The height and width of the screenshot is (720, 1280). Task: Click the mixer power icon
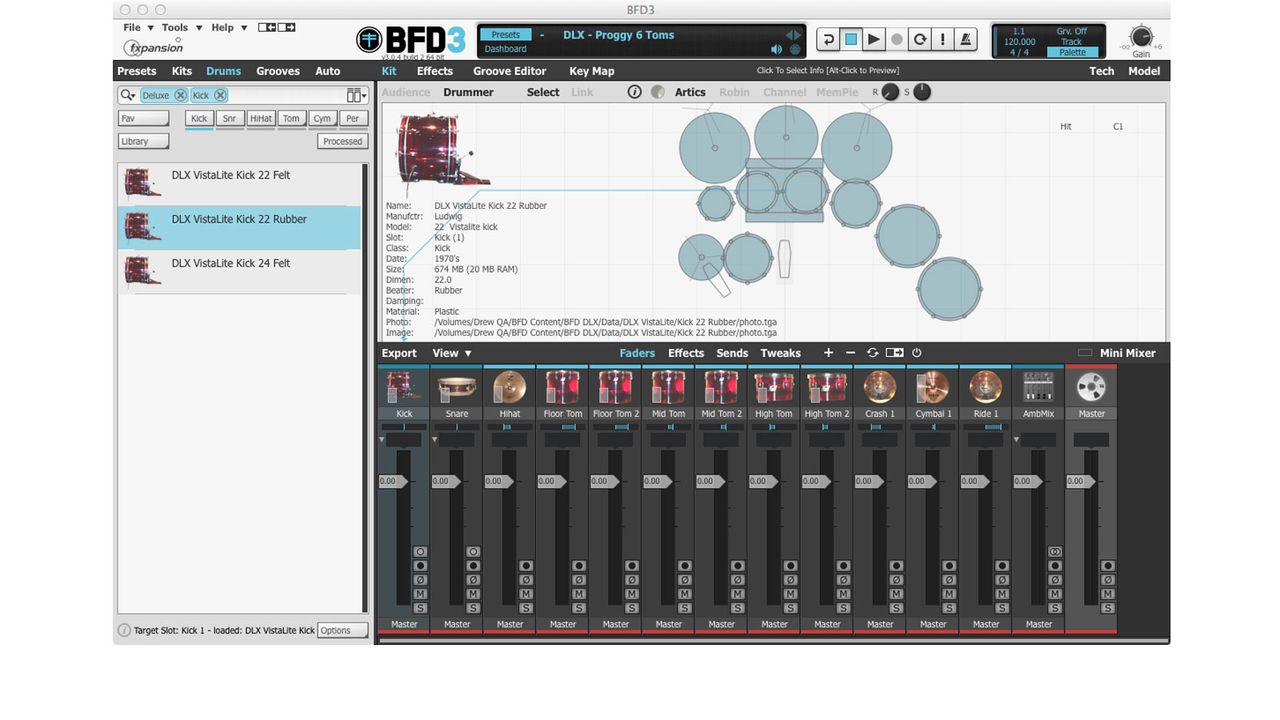[917, 353]
